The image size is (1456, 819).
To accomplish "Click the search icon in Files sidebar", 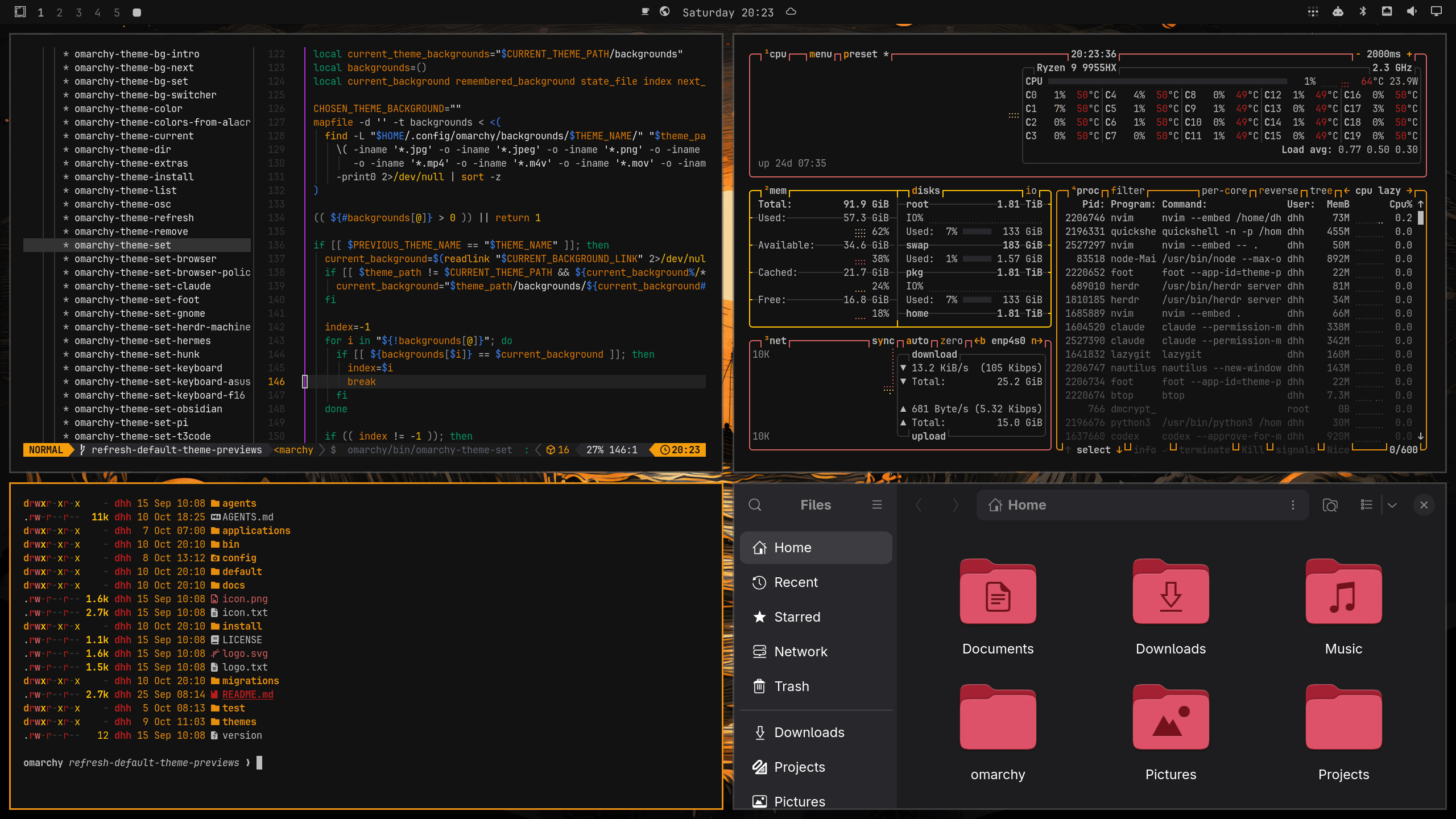I will pyautogui.click(x=755, y=504).
